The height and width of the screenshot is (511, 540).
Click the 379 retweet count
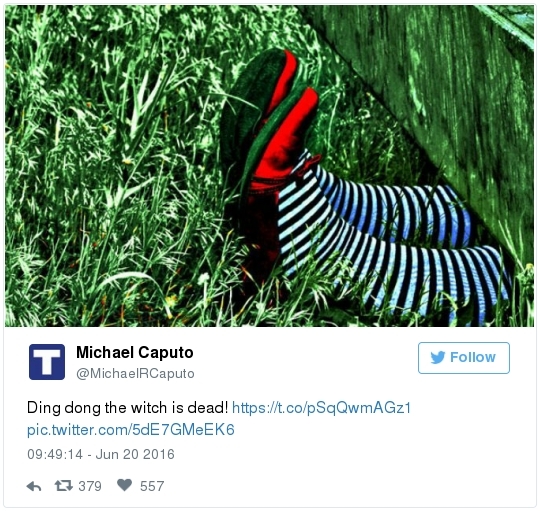click(90, 486)
